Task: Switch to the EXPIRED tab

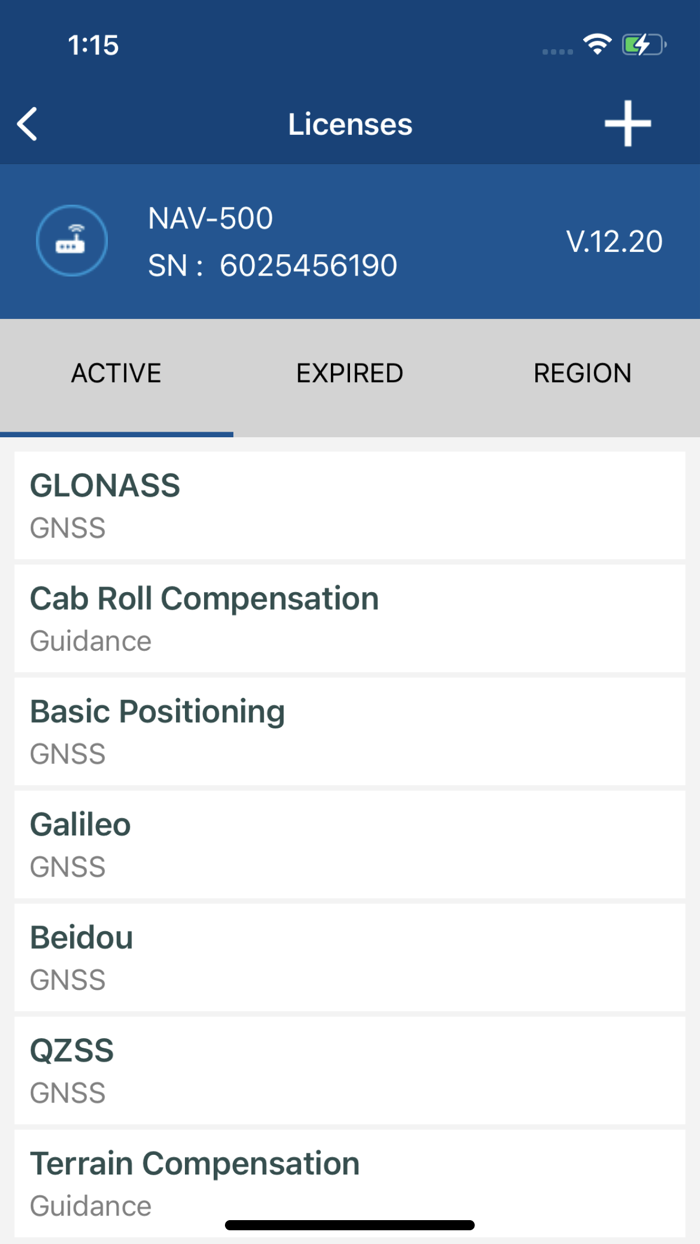Action: (349, 372)
